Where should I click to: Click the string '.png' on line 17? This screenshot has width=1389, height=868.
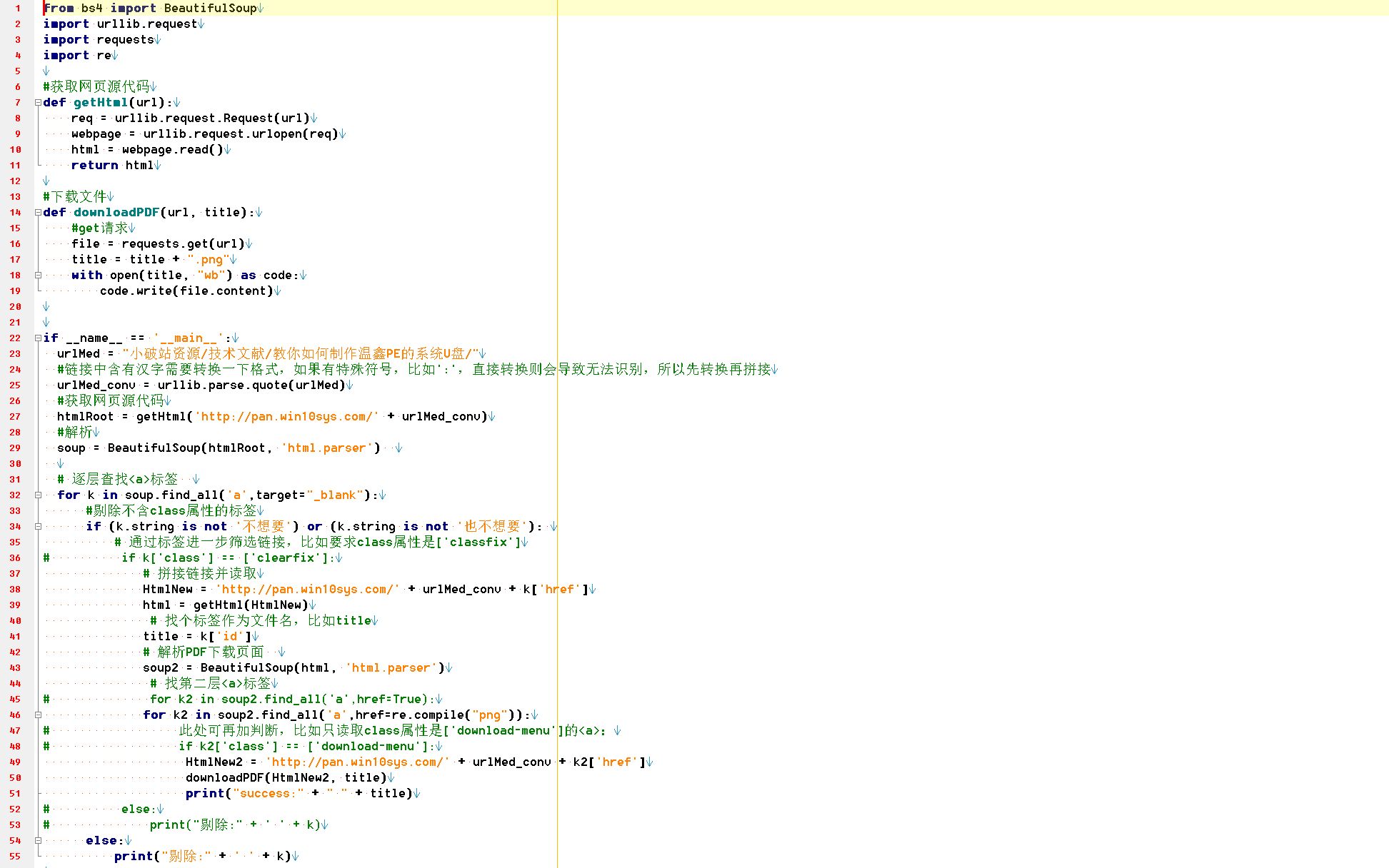208,259
